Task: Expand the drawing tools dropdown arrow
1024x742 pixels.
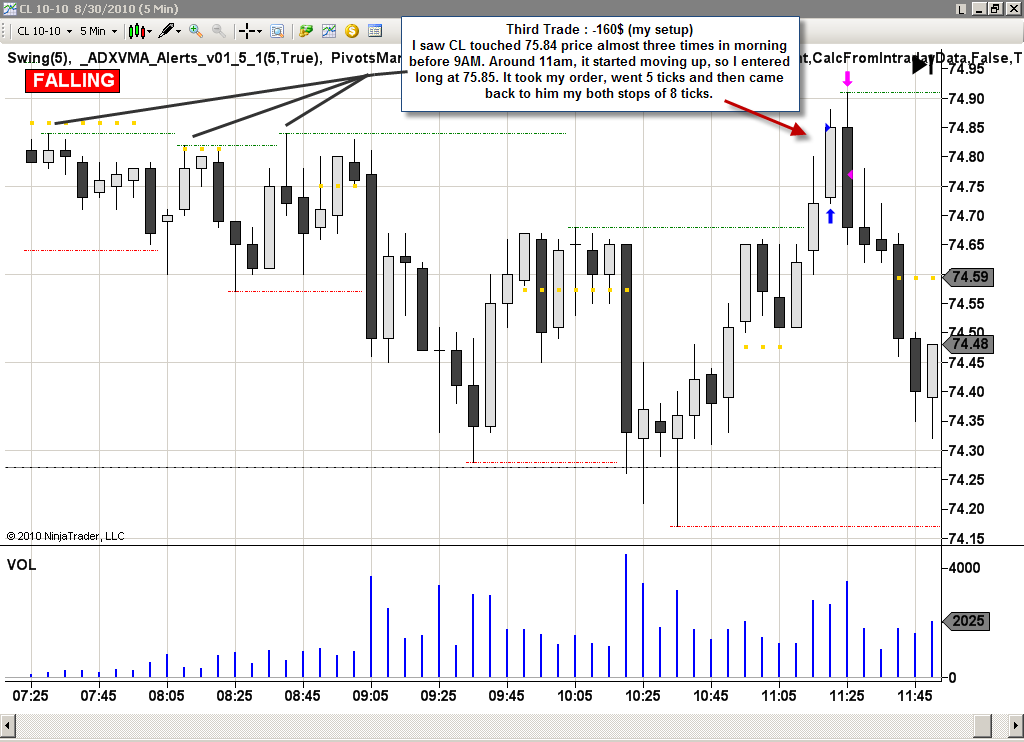Action: coord(179,31)
